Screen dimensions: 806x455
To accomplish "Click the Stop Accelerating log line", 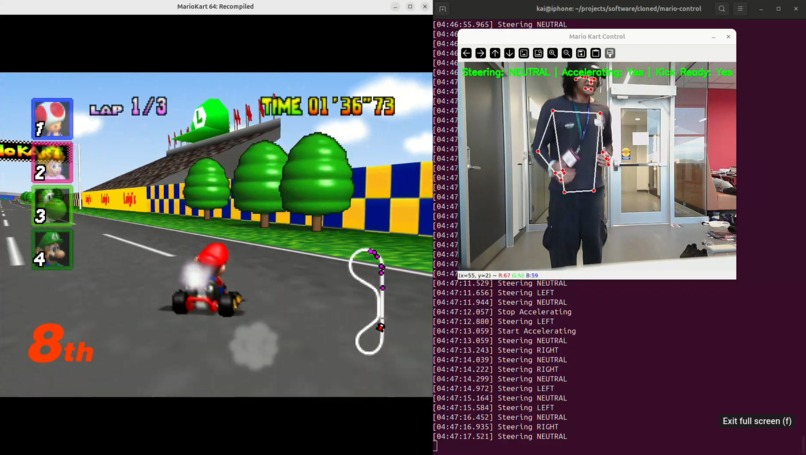I will click(x=502, y=312).
